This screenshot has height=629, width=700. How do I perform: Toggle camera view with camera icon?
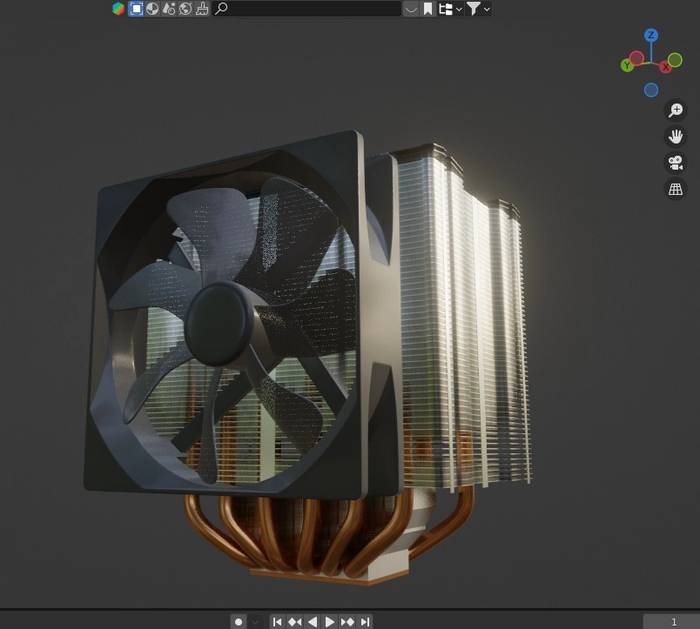point(675,162)
